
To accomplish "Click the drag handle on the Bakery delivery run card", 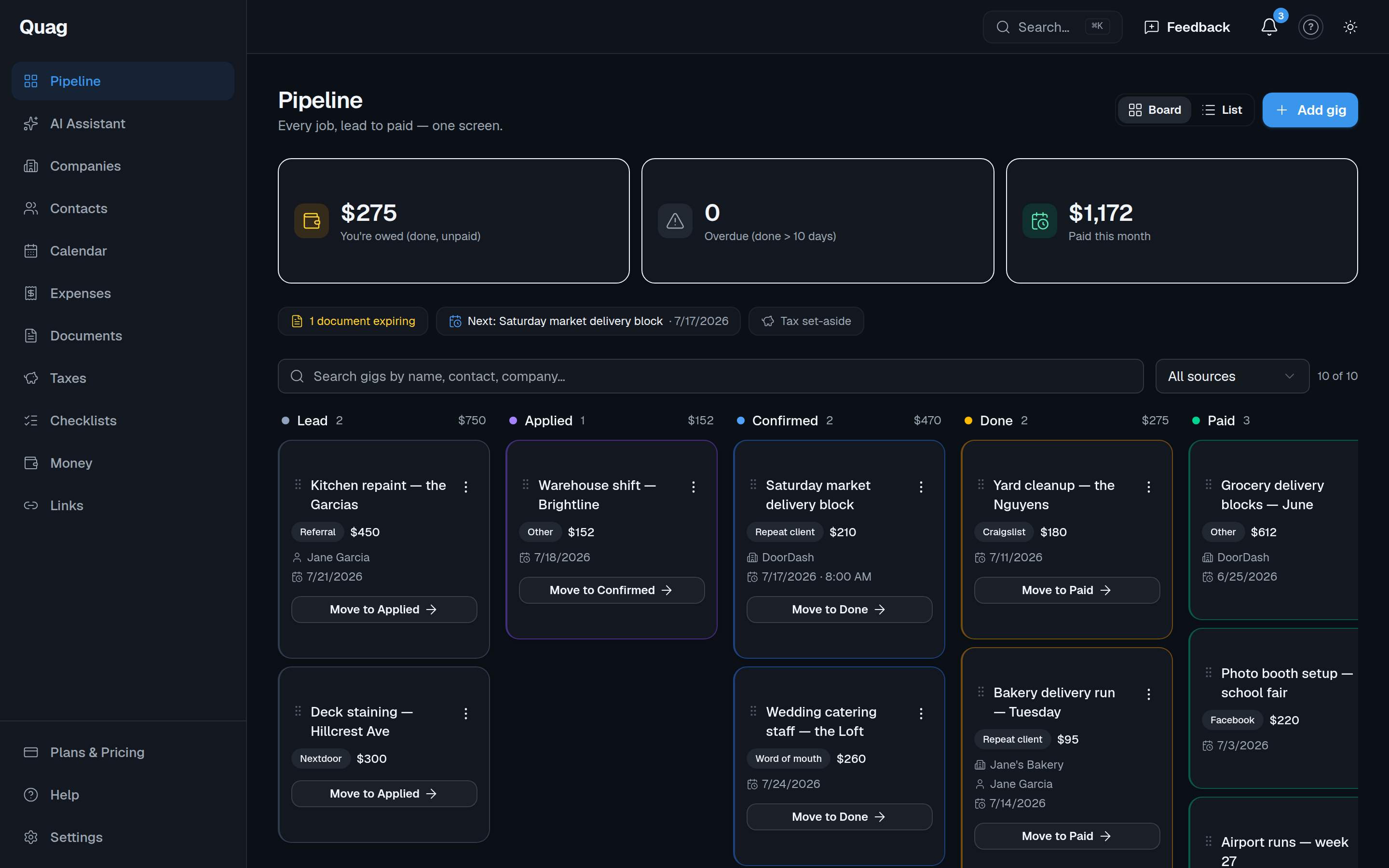I will [x=981, y=692].
